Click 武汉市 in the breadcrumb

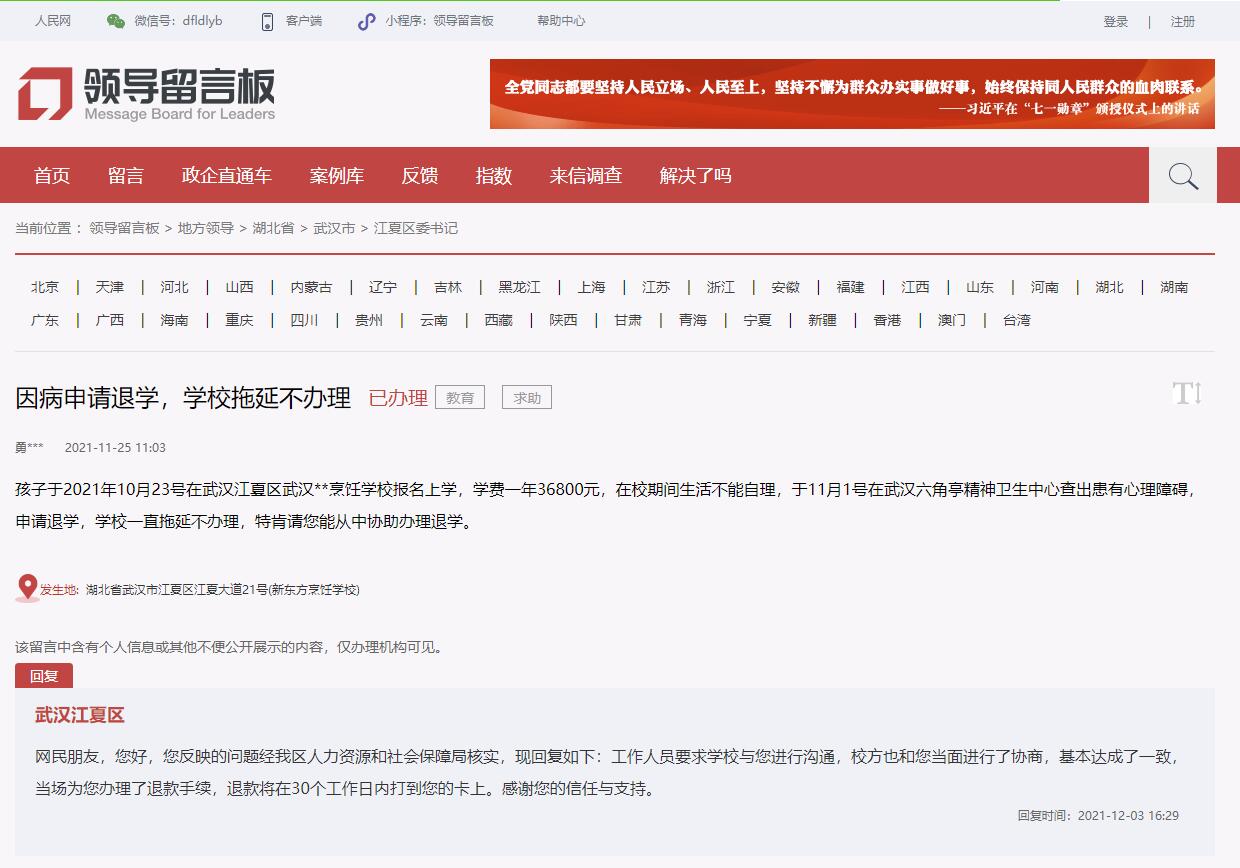(334, 228)
